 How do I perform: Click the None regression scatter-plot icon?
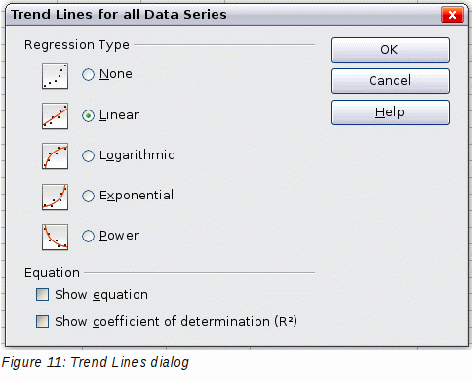point(55,76)
